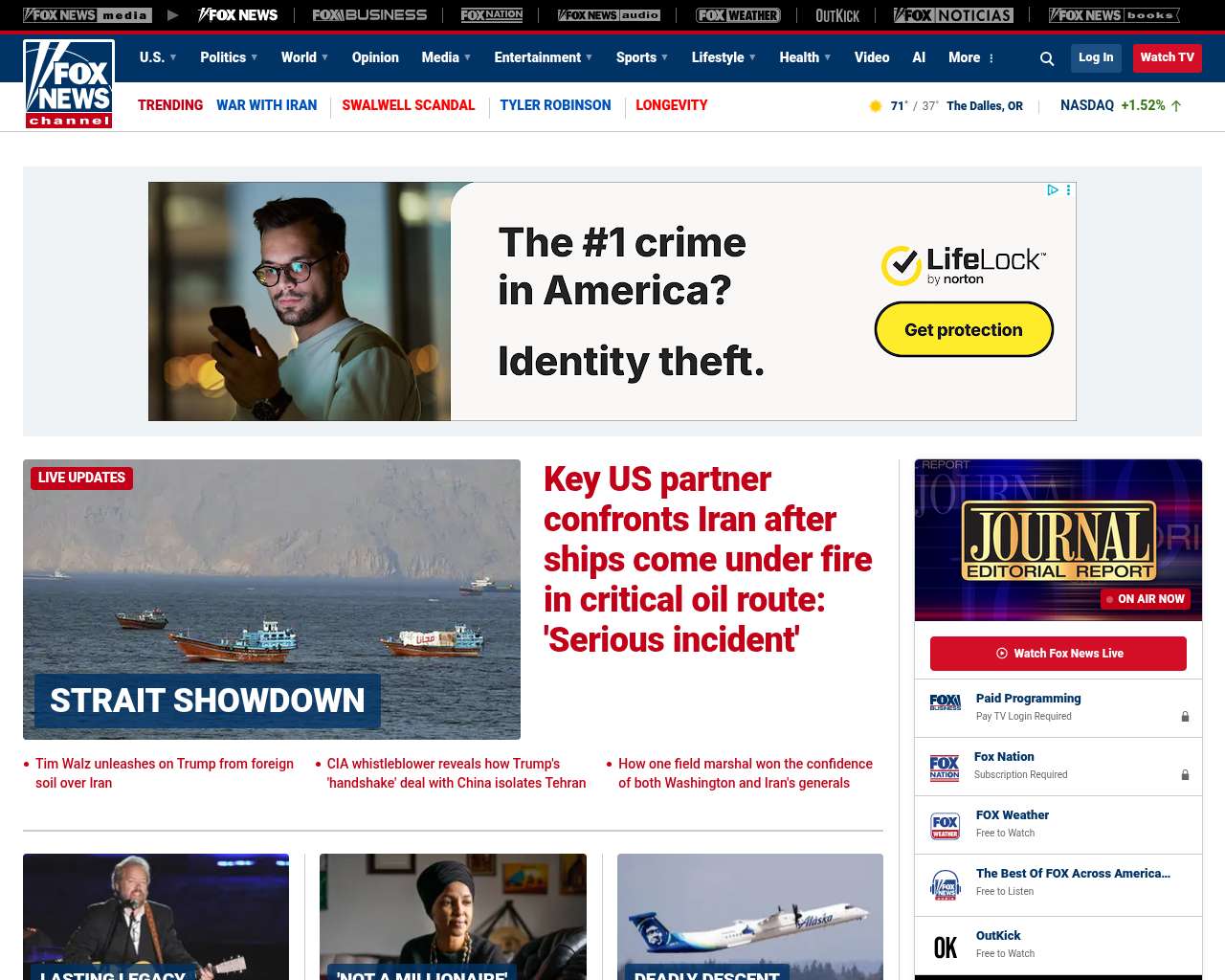Open the Strait Showdown story image
This screenshot has height=980, width=1225.
pyautogui.click(x=272, y=599)
